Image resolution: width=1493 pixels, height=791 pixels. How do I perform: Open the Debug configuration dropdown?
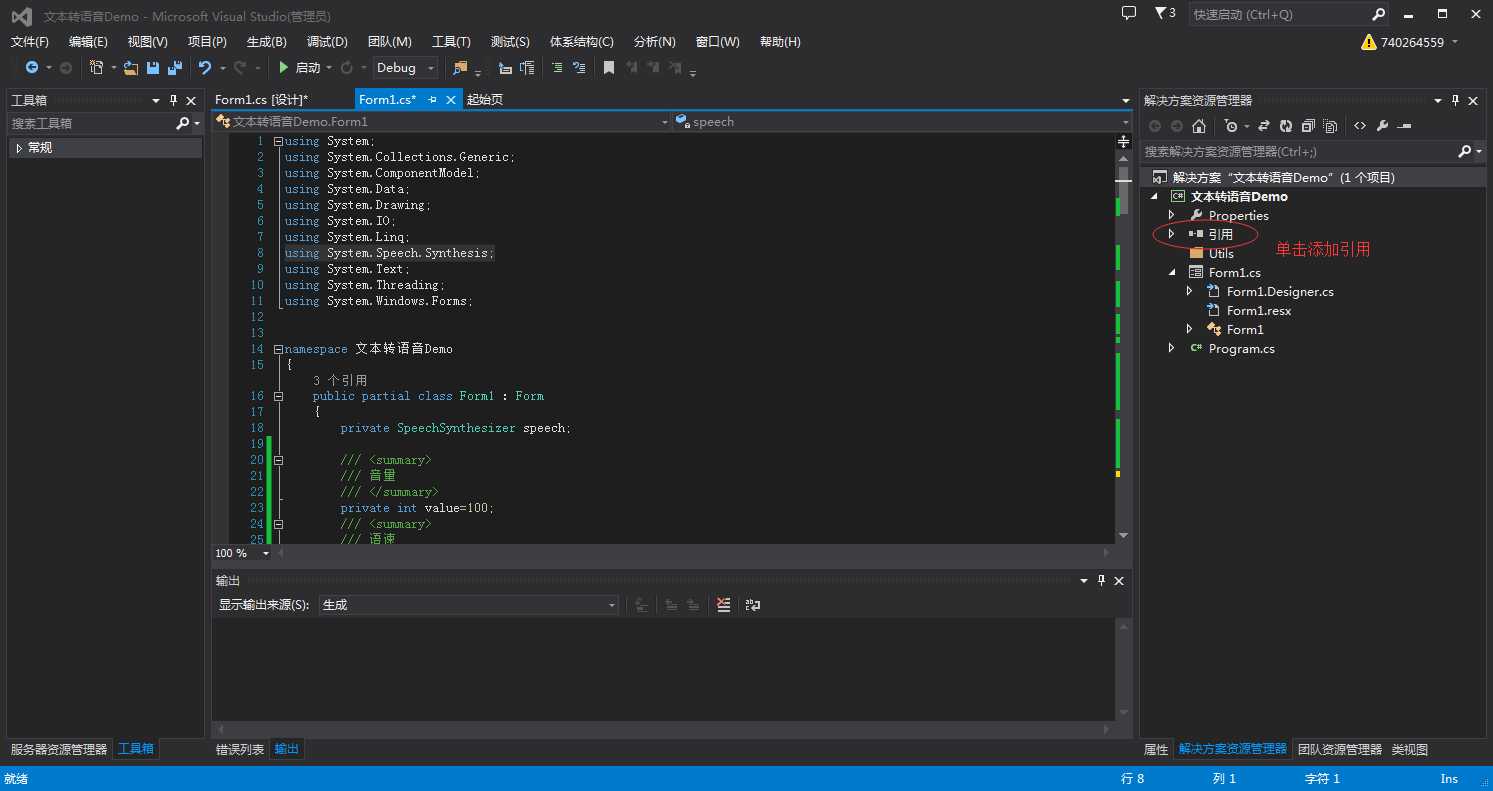coord(406,68)
